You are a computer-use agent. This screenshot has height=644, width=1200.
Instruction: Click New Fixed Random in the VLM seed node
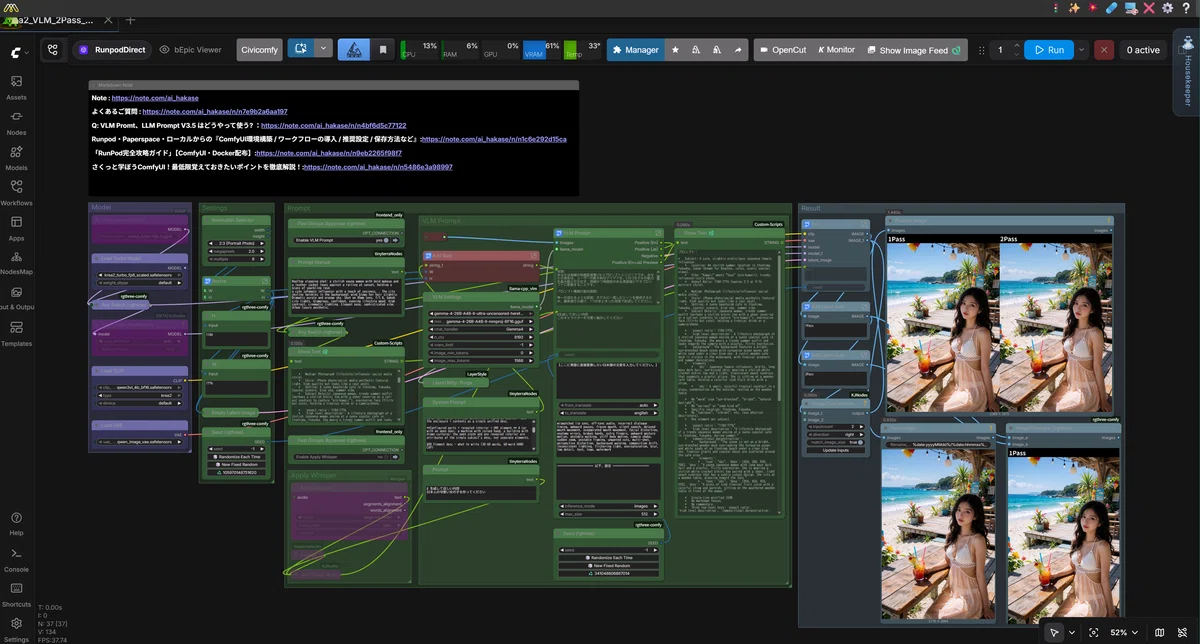point(608,566)
